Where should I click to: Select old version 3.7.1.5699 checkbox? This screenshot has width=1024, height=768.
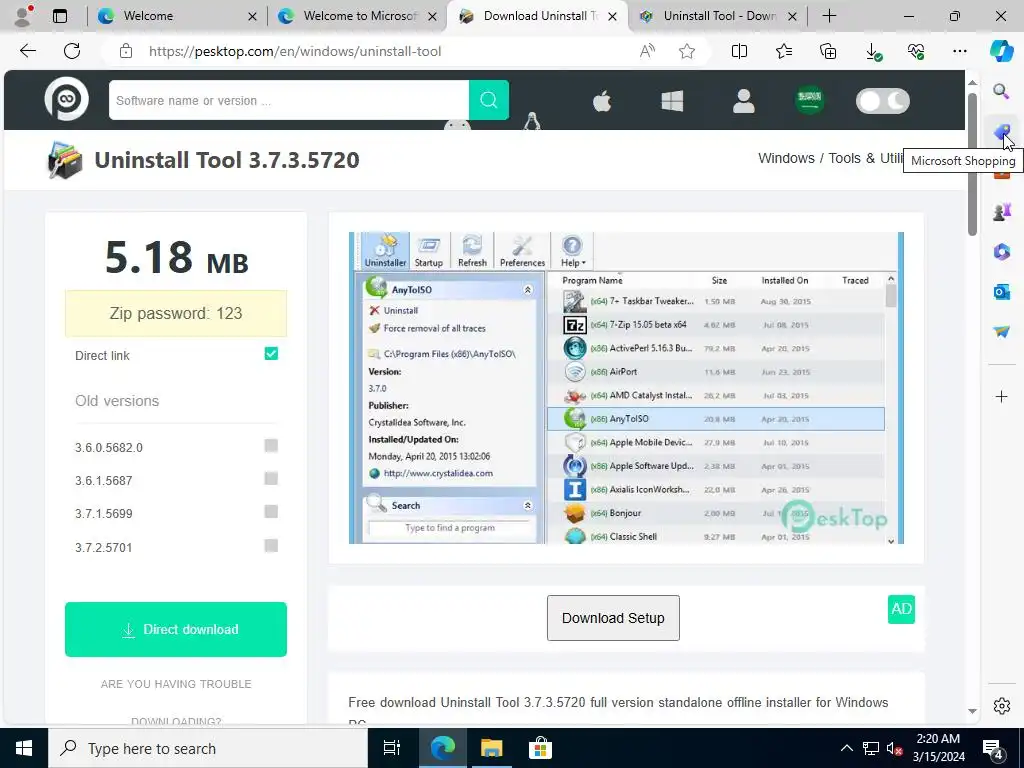(x=271, y=511)
